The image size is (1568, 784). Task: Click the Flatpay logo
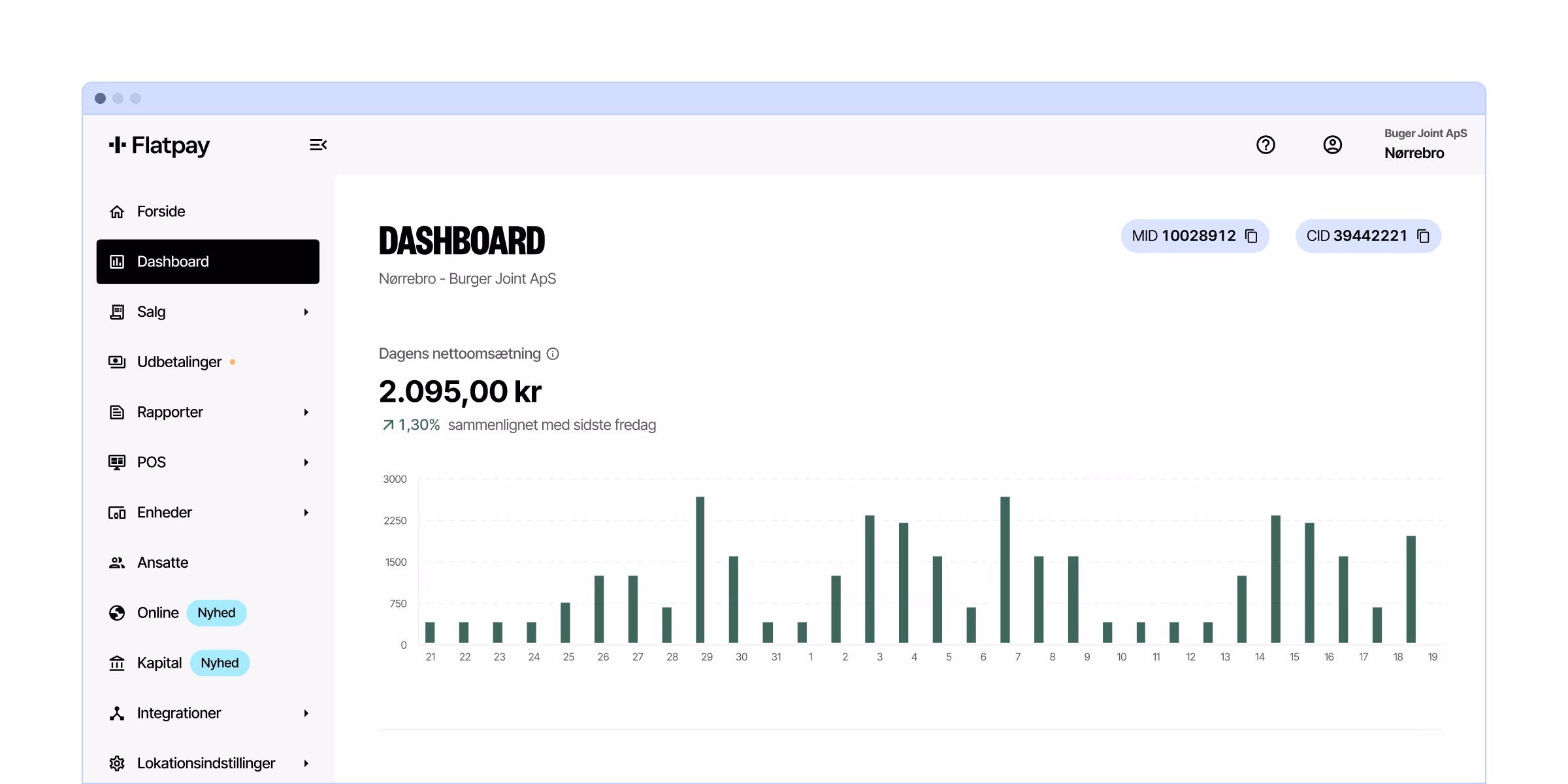tap(159, 145)
